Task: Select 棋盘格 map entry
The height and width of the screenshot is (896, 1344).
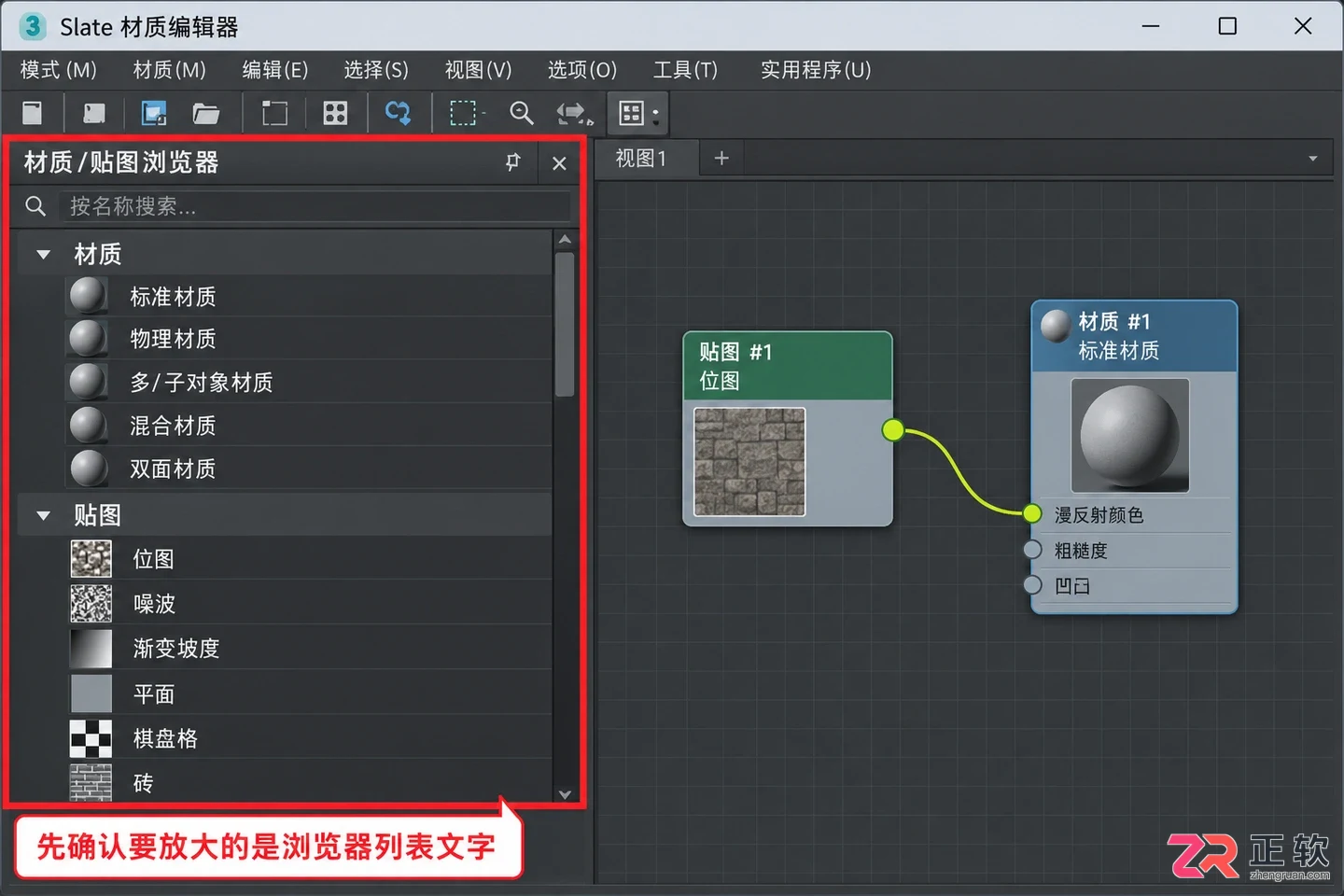Action: click(308, 738)
